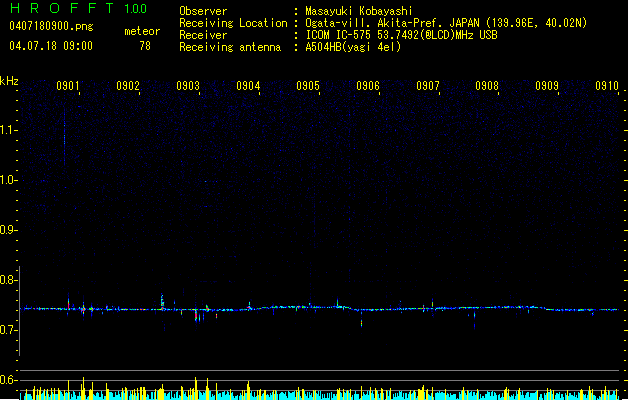Click the A504HB(yagi 4el) antenna value
Screen dimensions: 629x400
[x=353, y=47]
